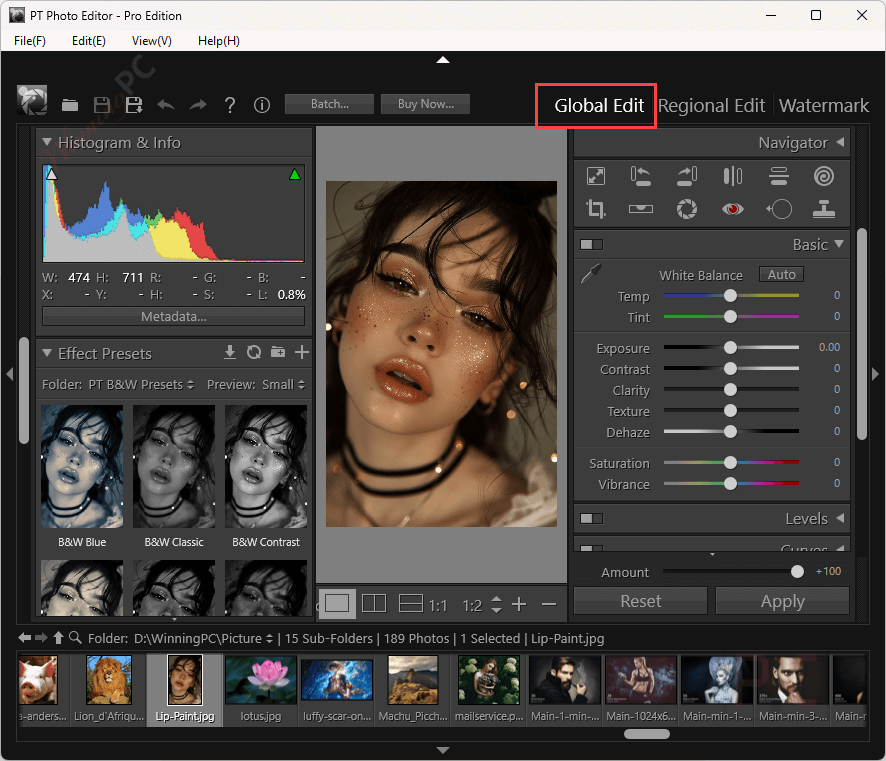
Task: Click the Save As disk icon
Action: click(x=134, y=105)
